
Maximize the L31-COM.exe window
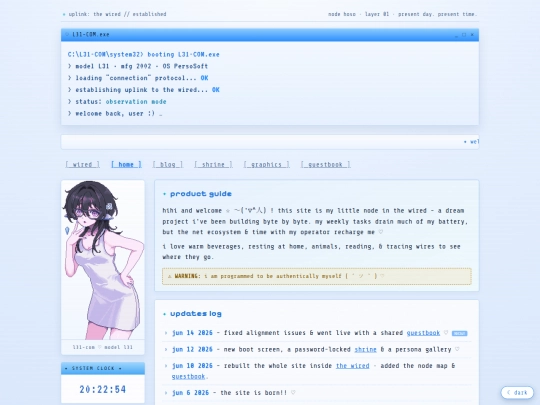coord(464,35)
